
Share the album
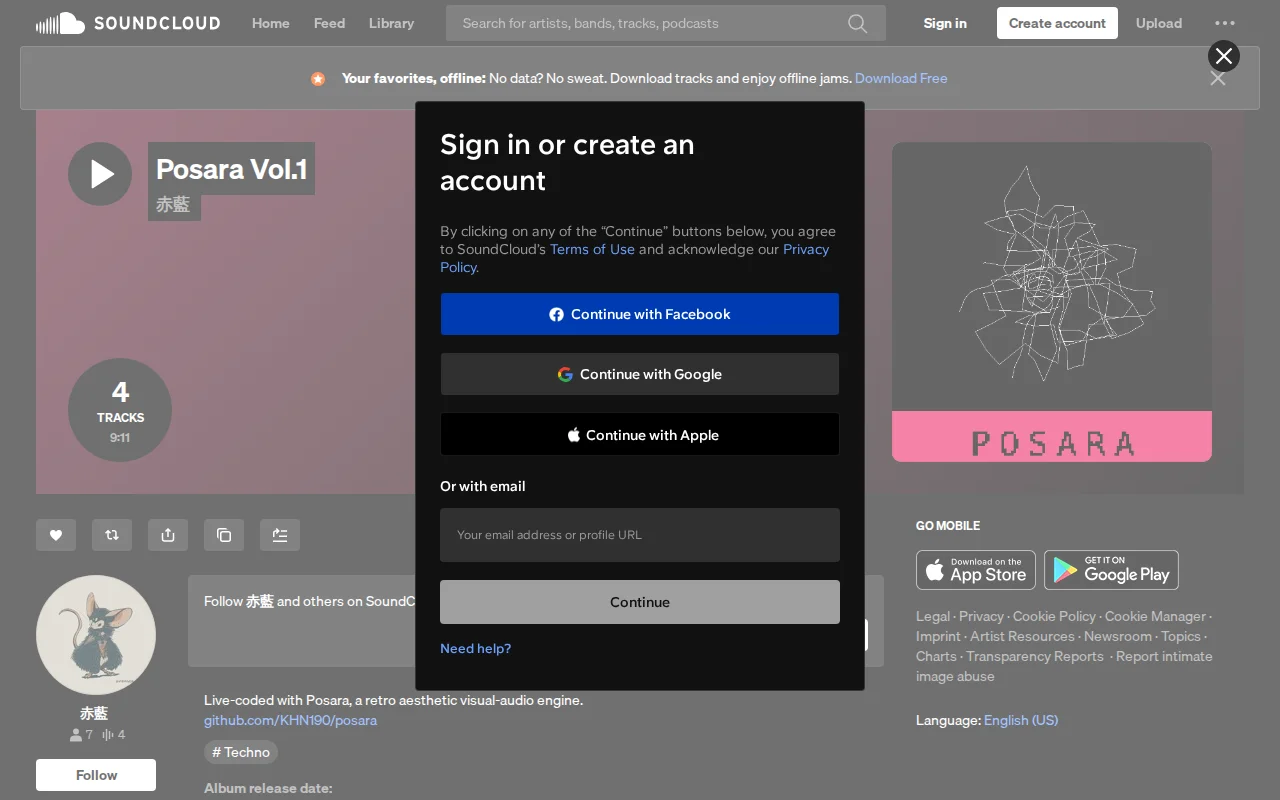click(168, 535)
